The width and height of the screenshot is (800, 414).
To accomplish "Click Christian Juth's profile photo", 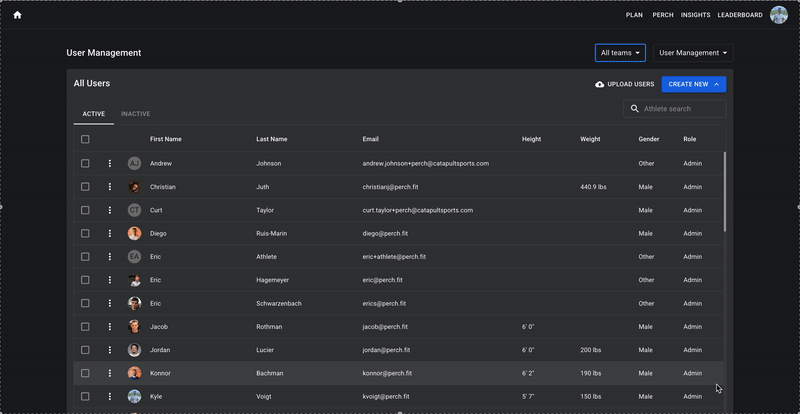I will (134, 187).
